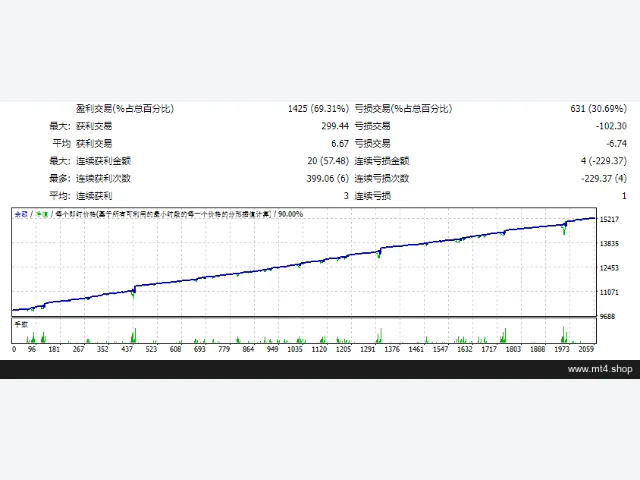Click the value 20 (57.48)
The image size is (640, 480).
[x=328, y=161]
